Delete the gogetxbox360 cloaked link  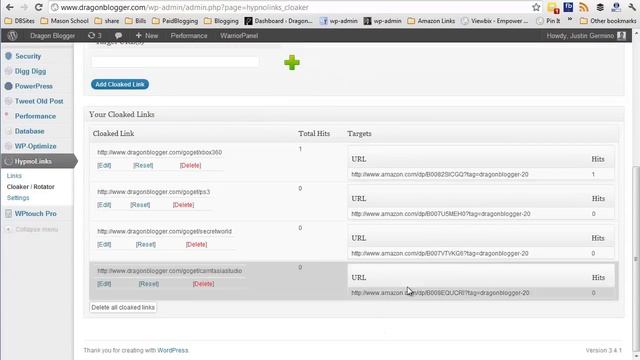190,165
